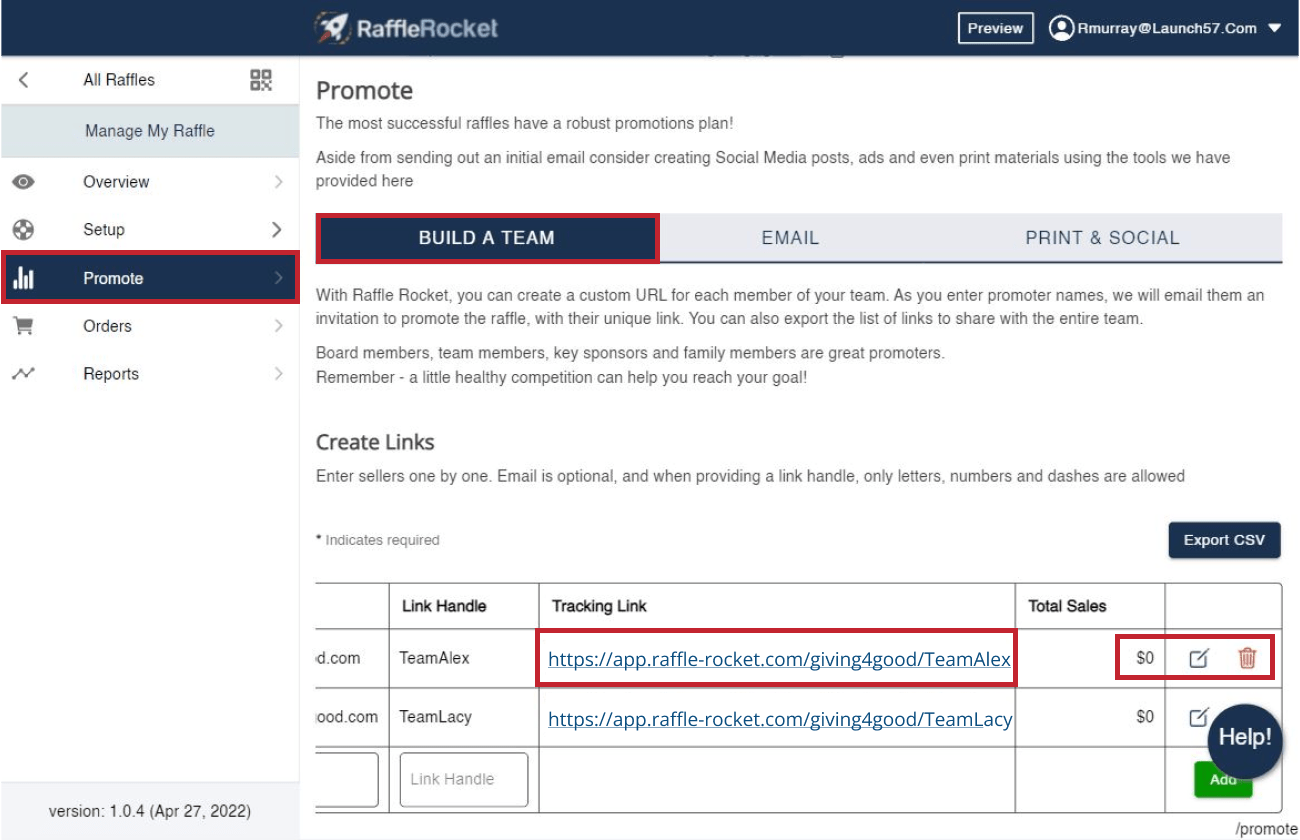Expand the Overview menu chevron
This screenshot has width=1300, height=840.
click(x=278, y=182)
